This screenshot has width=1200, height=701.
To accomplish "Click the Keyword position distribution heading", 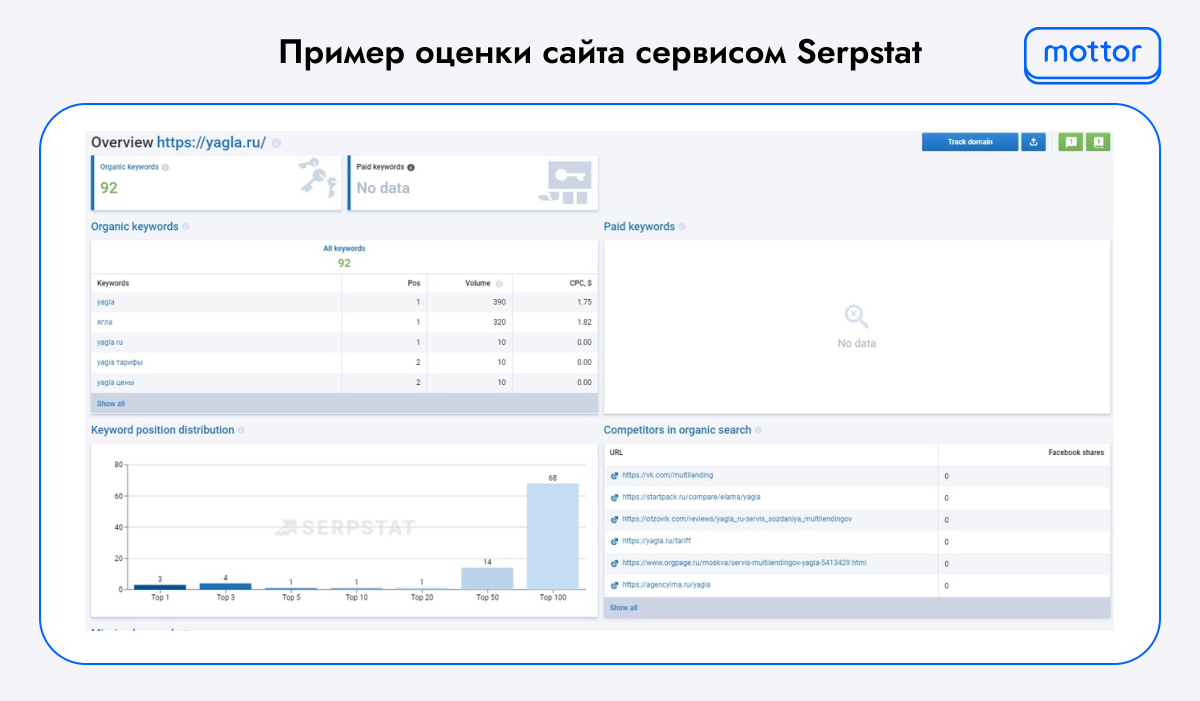I will [x=163, y=430].
